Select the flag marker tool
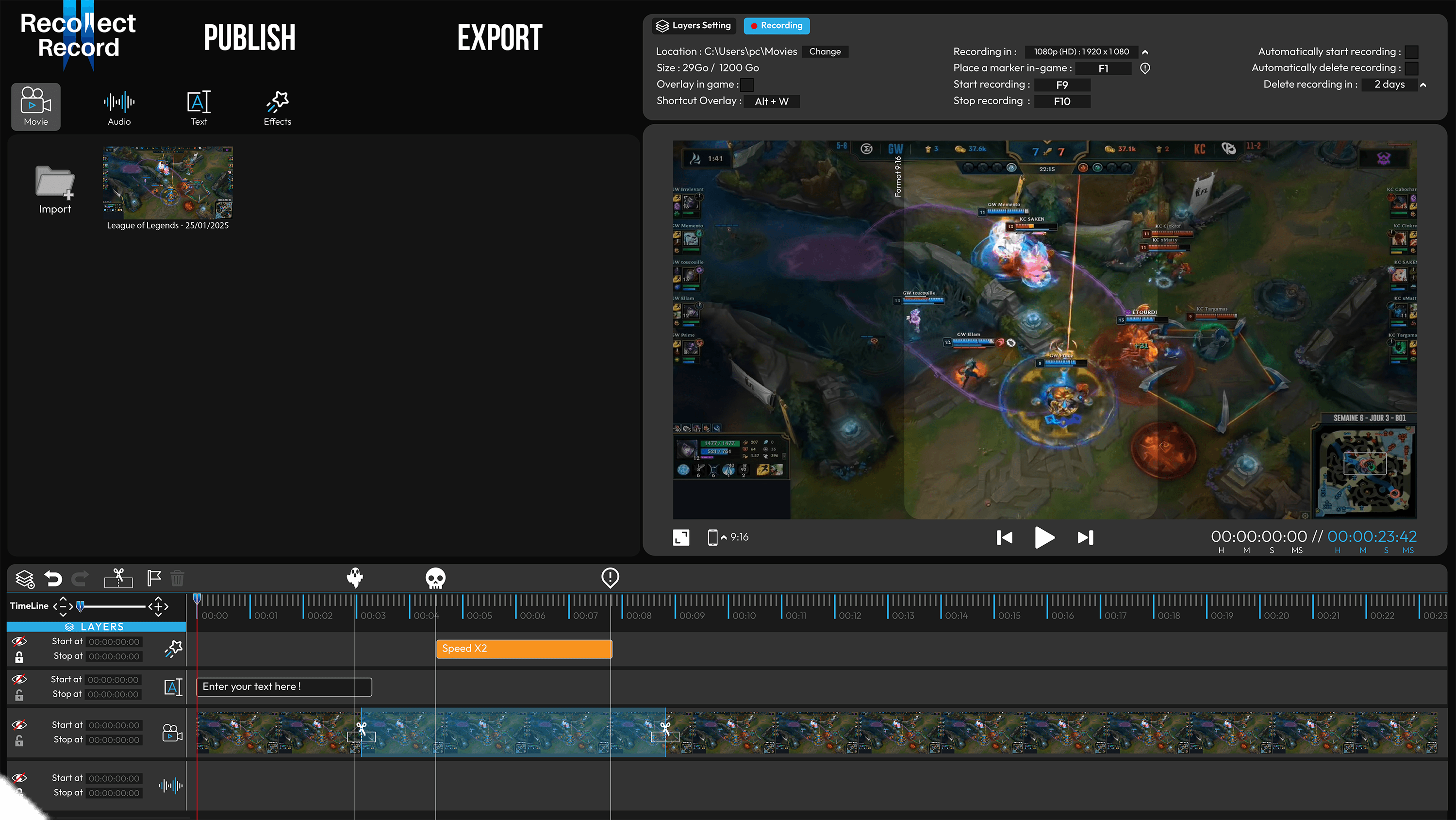The height and width of the screenshot is (820, 1456). pyautogui.click(x=154, y=578)
